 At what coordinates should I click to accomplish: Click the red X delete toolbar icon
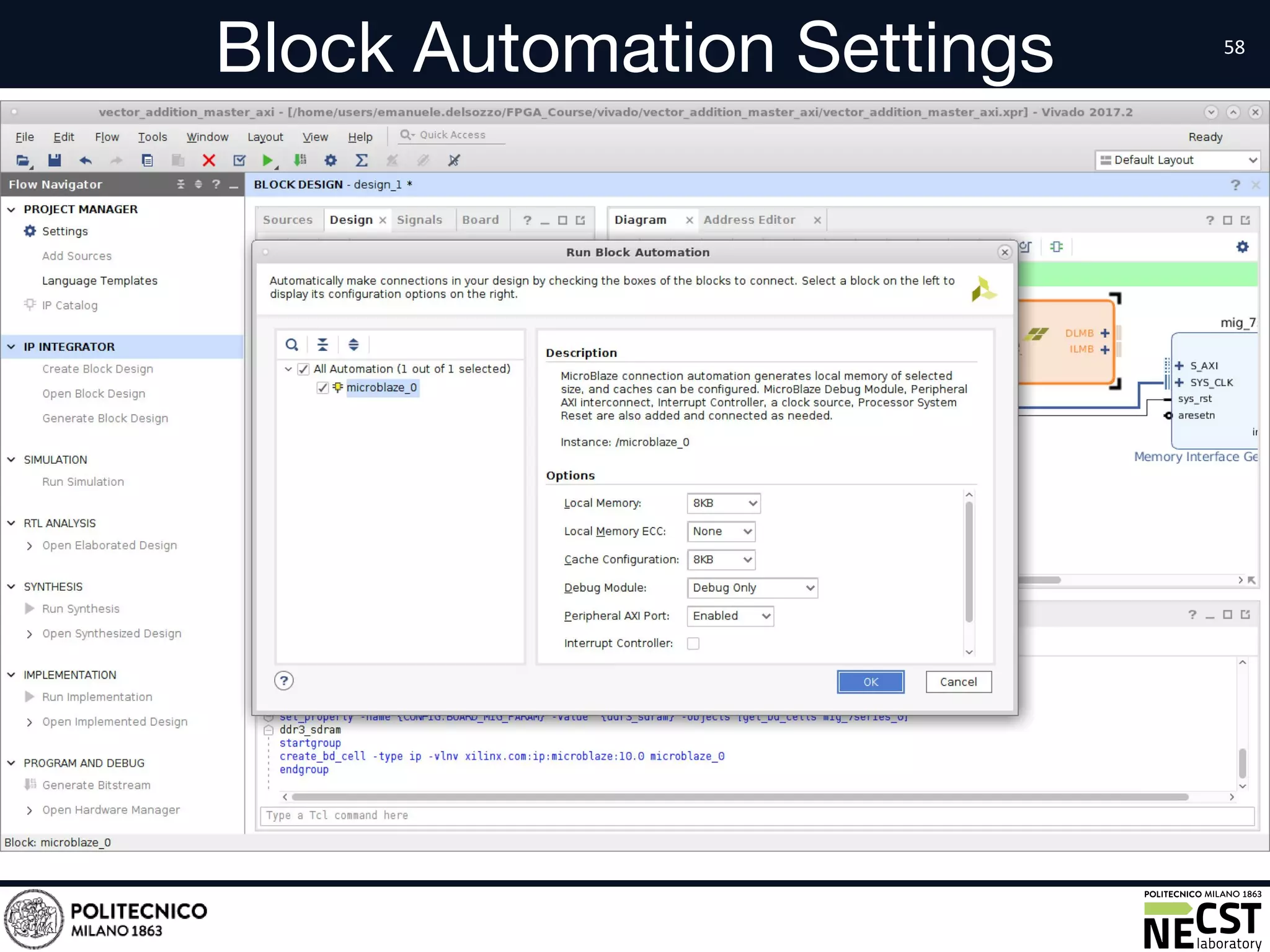pos(209,161)
